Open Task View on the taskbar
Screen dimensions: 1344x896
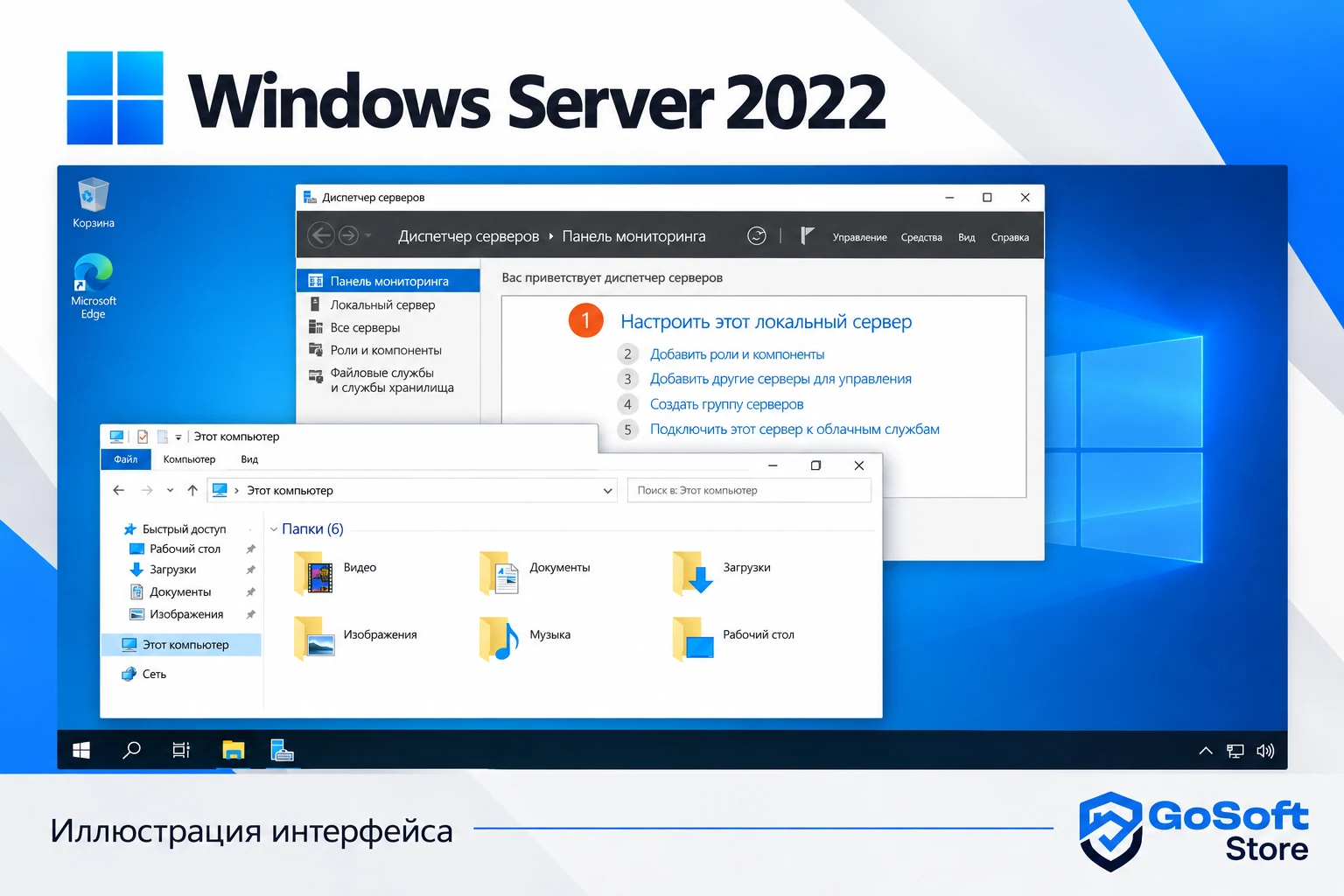tap(181, 750)
